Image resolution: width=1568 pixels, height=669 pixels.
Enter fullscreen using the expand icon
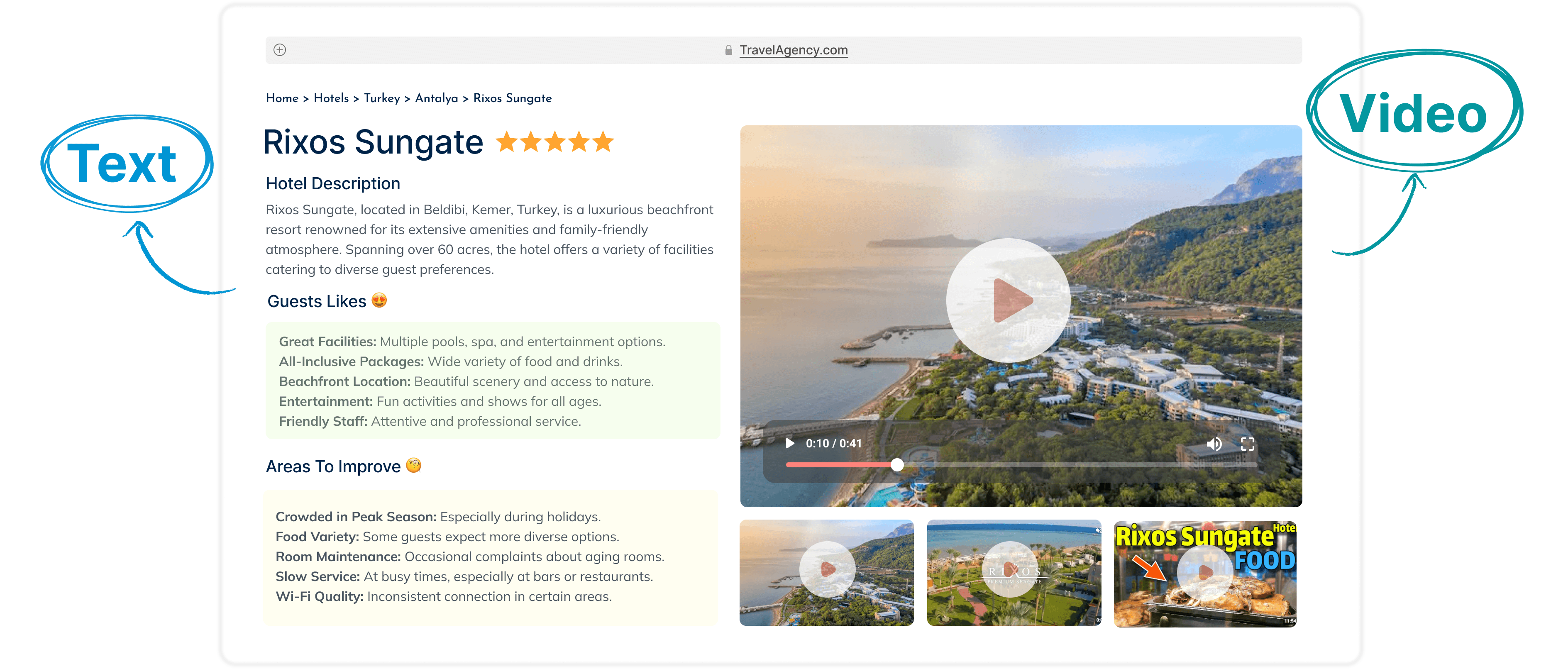[1247, 444]
